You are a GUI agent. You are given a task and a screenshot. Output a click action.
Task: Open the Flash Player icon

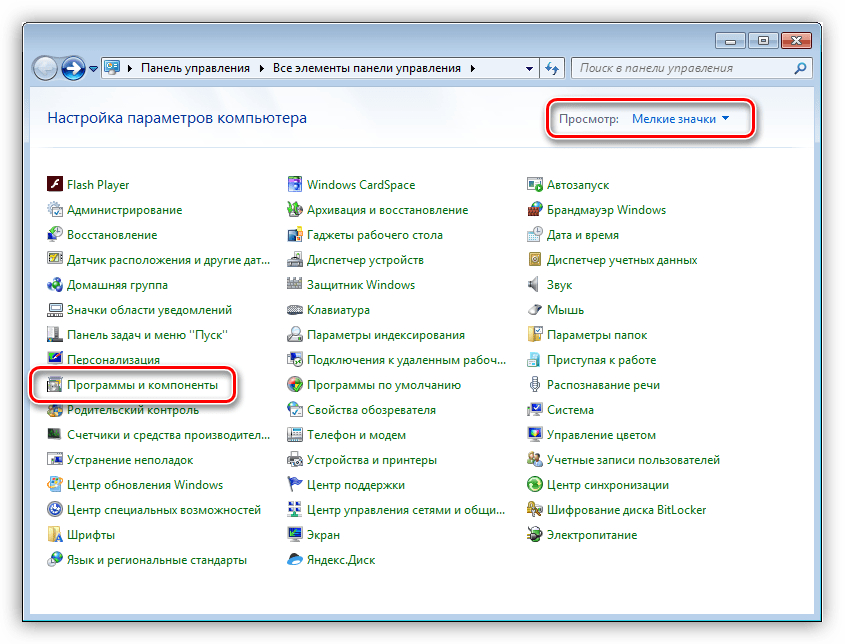pyautogui.click(x=55, y=184)
